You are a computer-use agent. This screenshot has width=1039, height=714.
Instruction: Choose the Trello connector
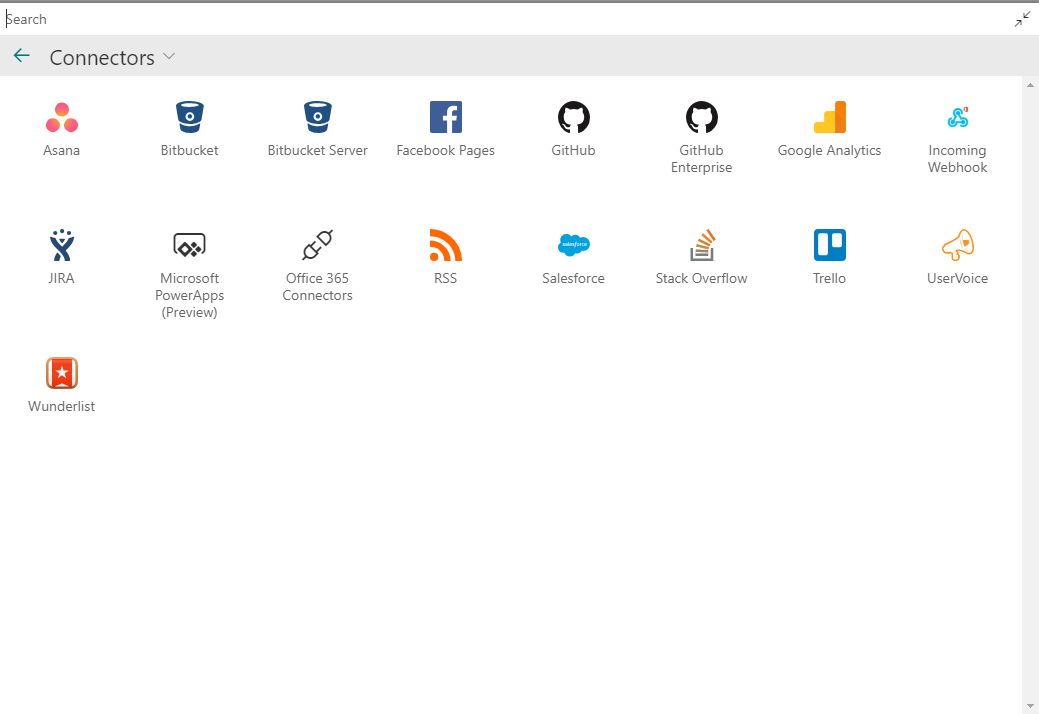[830, 246]
